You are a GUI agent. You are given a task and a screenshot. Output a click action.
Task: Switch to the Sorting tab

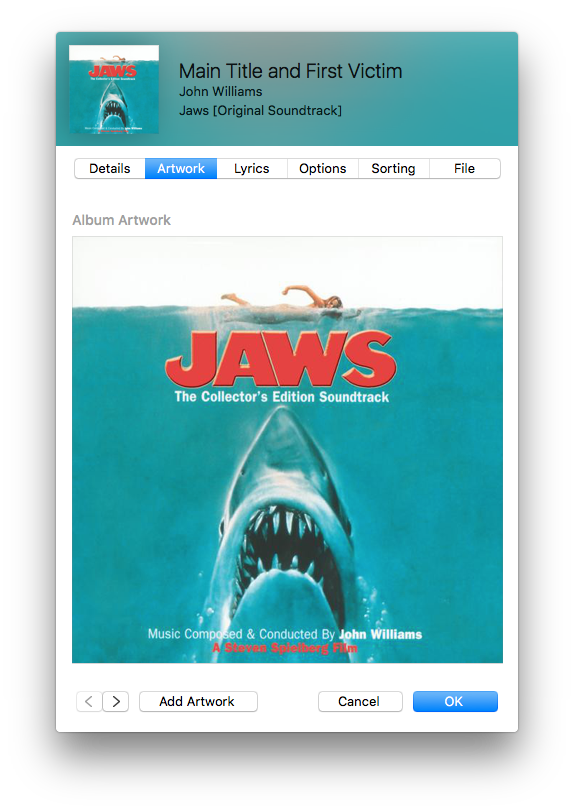pos(394,168)
